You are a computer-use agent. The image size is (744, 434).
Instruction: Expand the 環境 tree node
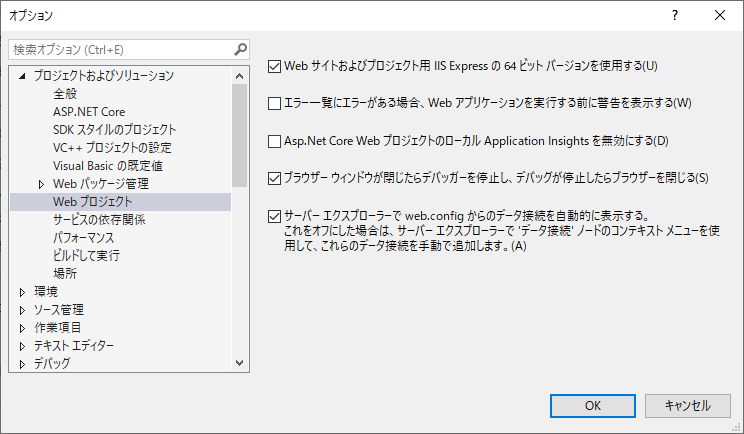click(22, 292)
